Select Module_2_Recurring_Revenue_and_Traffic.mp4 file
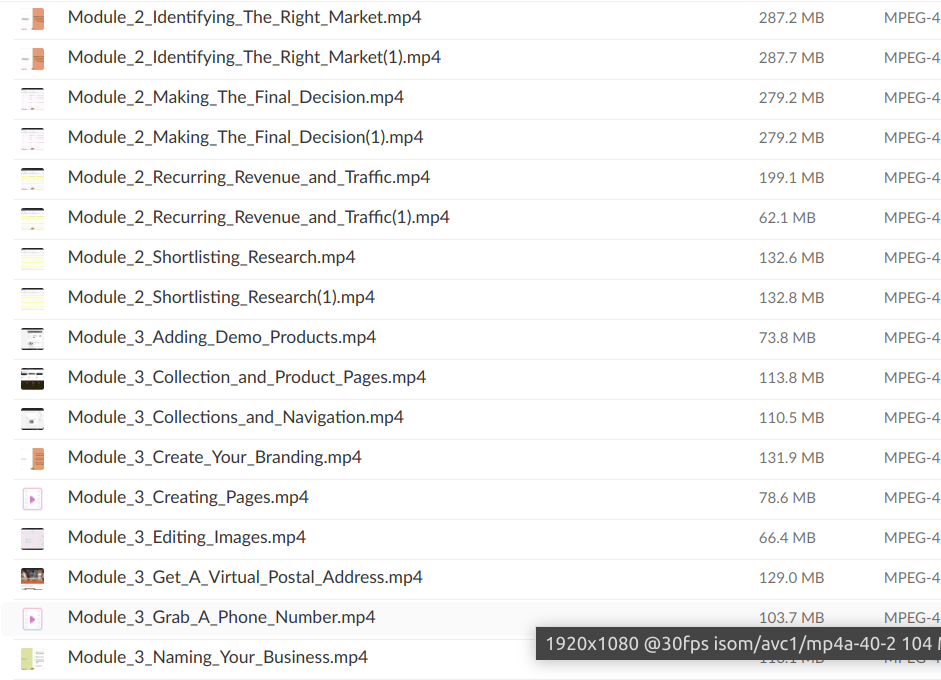941x680 pixels. 248,178
